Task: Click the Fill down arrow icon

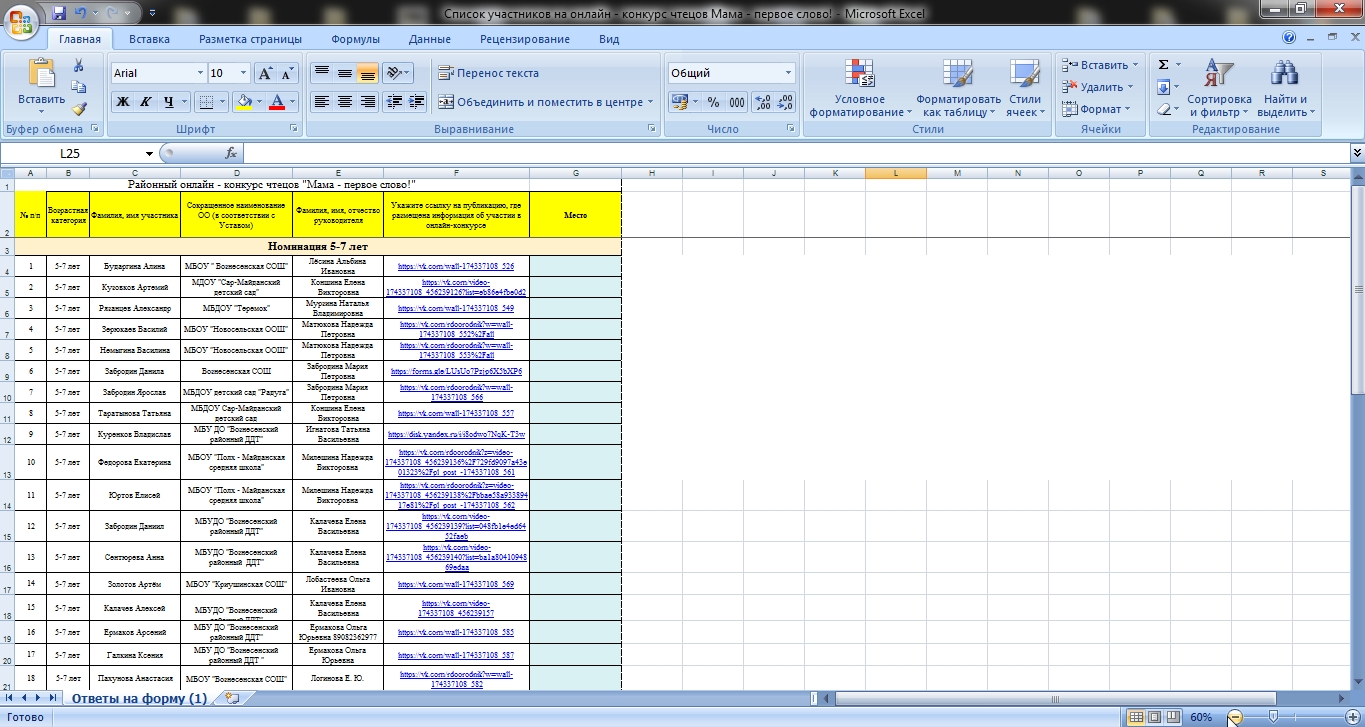Action: point(1163,87)
